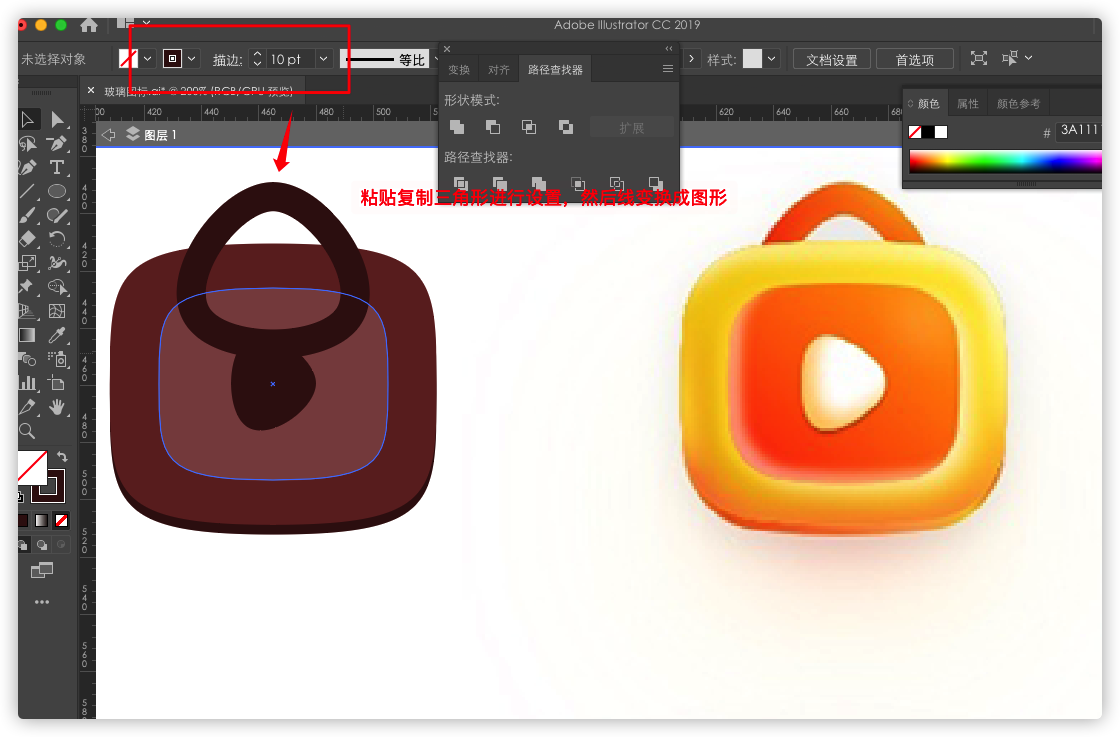Switch to the 颜色参考 tab
1120x737 pixels.
pos(1019,104)
